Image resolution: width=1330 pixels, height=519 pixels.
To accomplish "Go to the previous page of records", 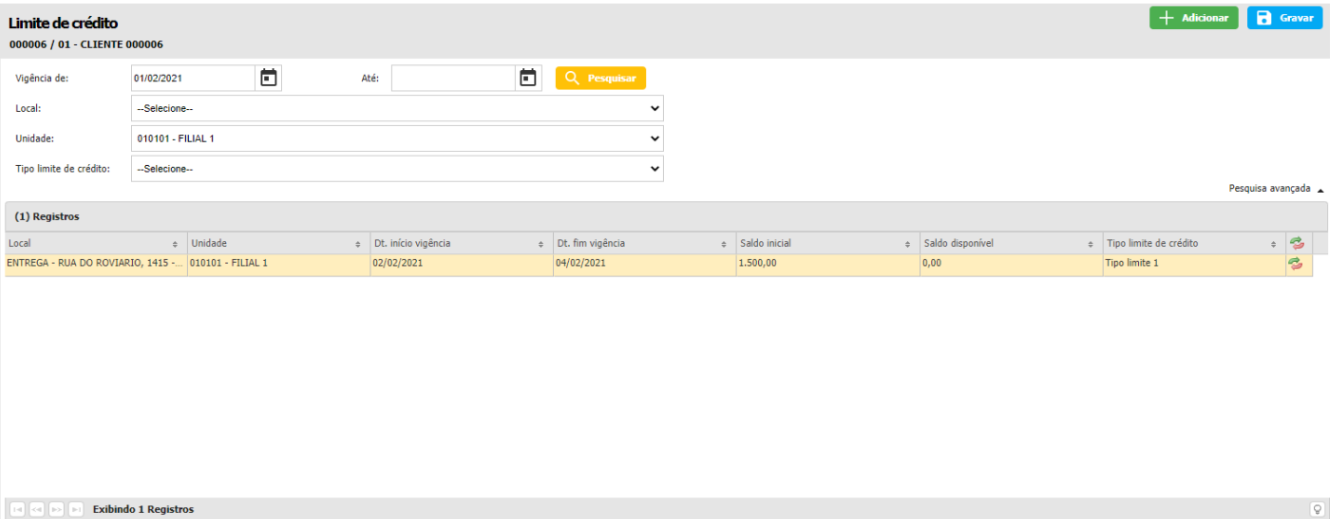I will click(x=38, y=510).
